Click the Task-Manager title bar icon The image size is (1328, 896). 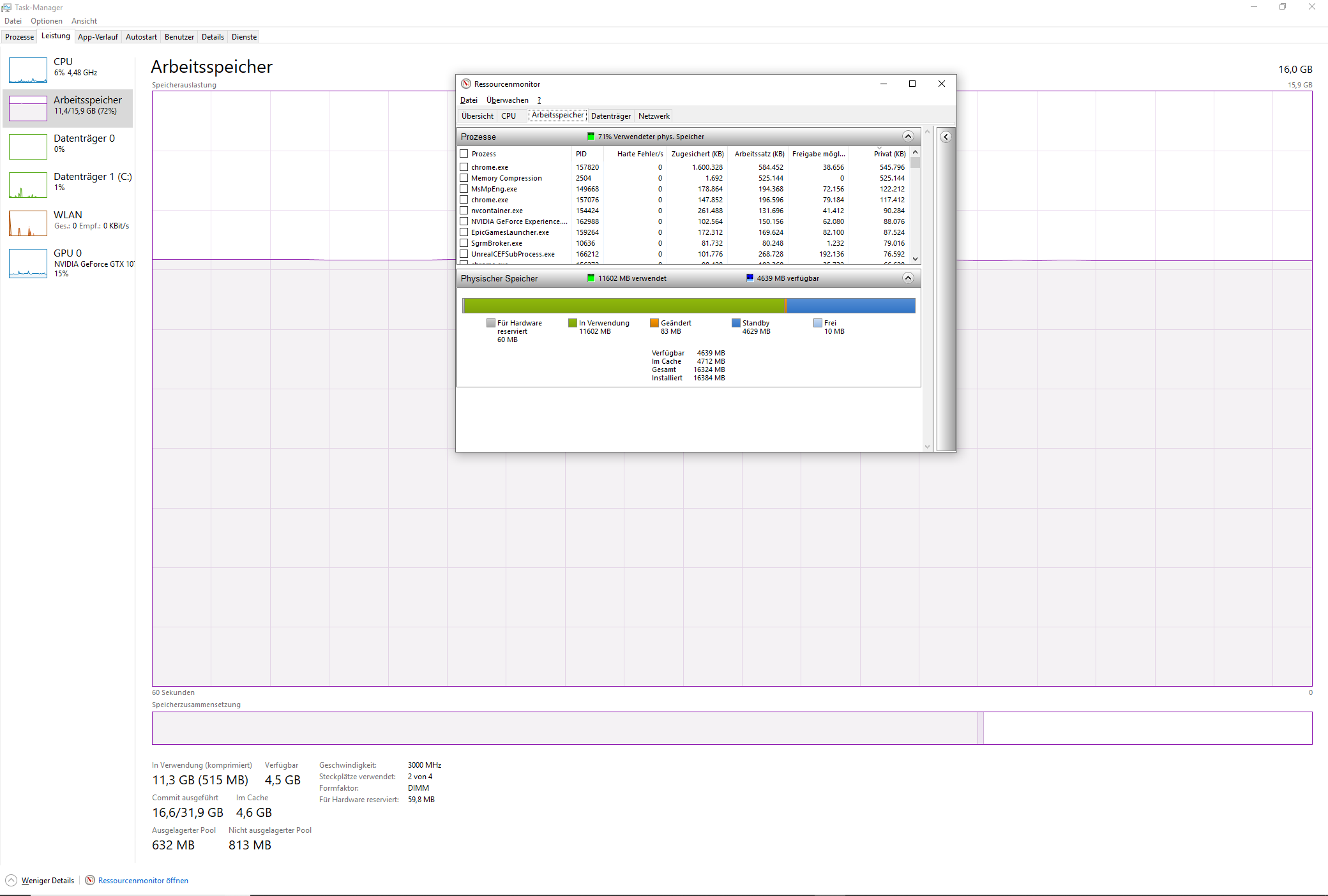(x=6, y=8)
